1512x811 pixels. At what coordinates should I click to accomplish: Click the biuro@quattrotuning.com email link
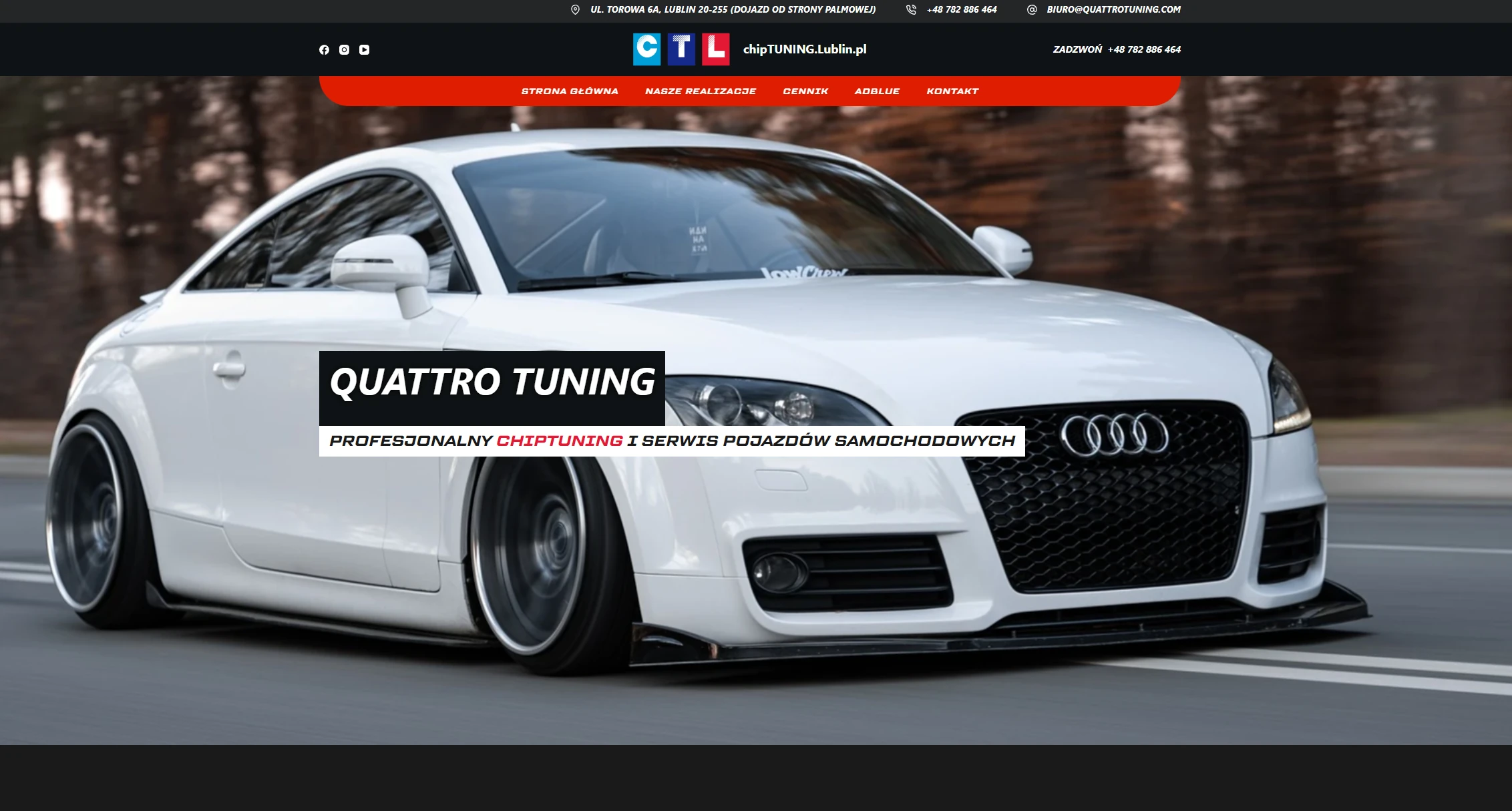1113,9
